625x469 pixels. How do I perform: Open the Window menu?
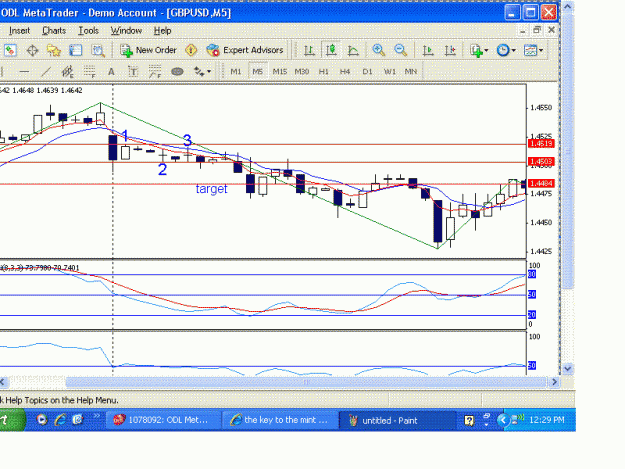[x=126, y=31]
